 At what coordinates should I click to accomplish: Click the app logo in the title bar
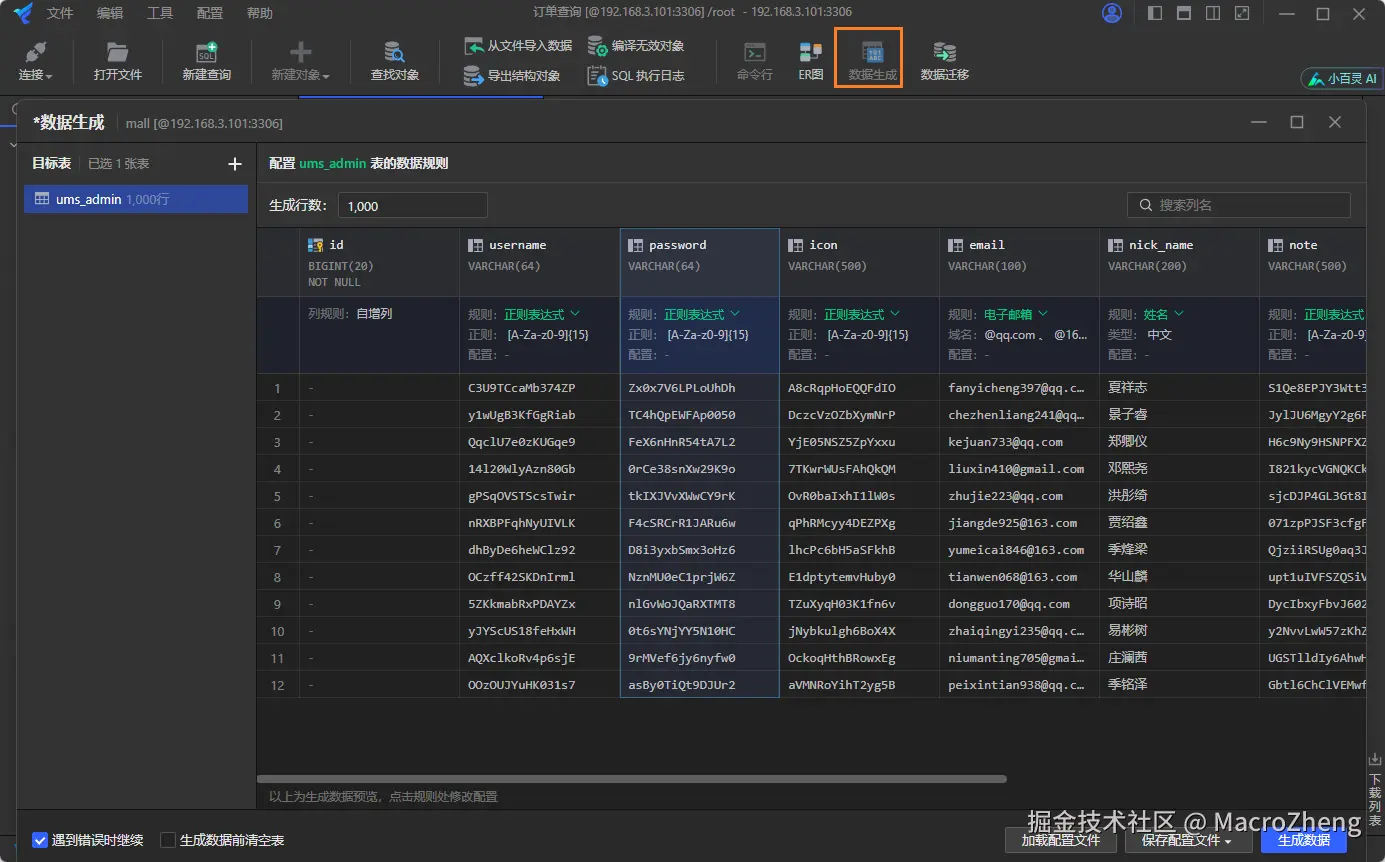coord(23,13)
